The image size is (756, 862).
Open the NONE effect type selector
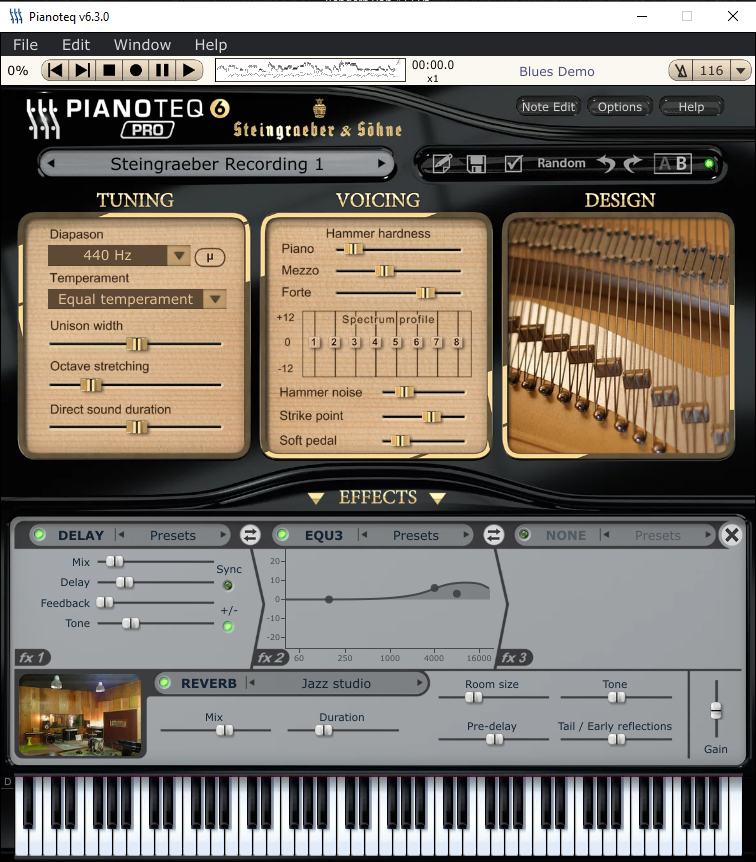point(566,535)
